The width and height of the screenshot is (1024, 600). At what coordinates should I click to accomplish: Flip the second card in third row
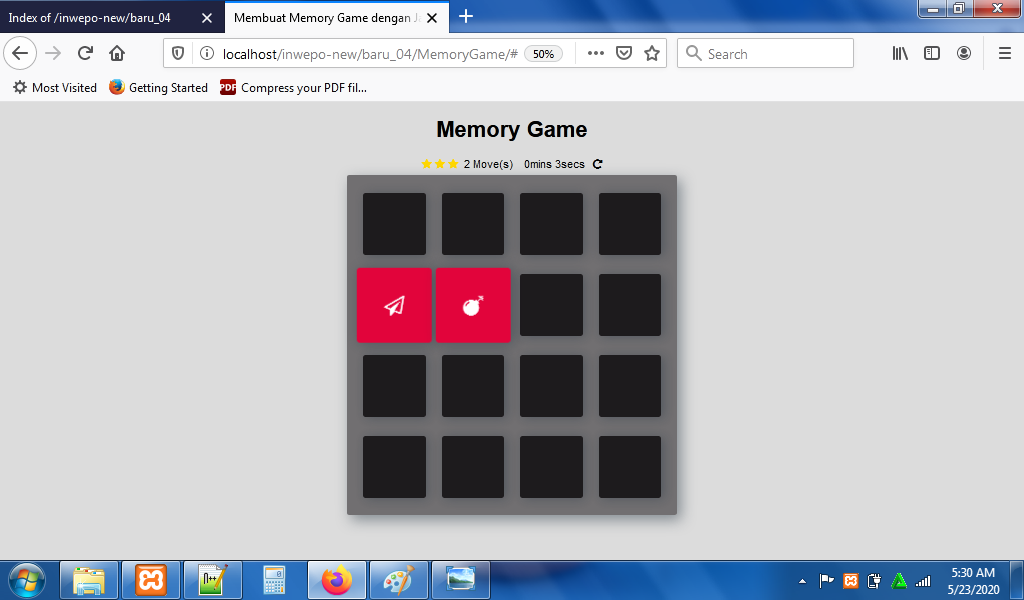coord(473,386)
